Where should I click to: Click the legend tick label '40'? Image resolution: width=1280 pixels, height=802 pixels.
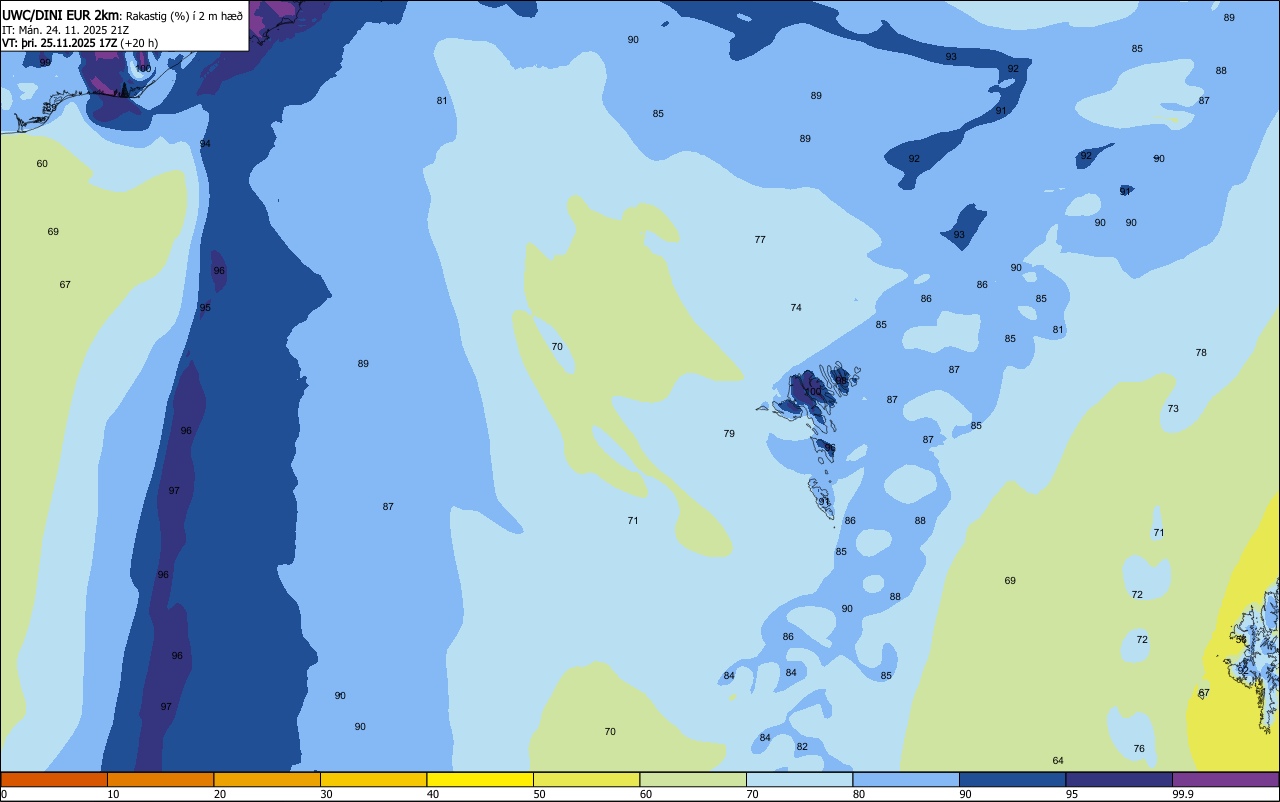coord(432,794)
